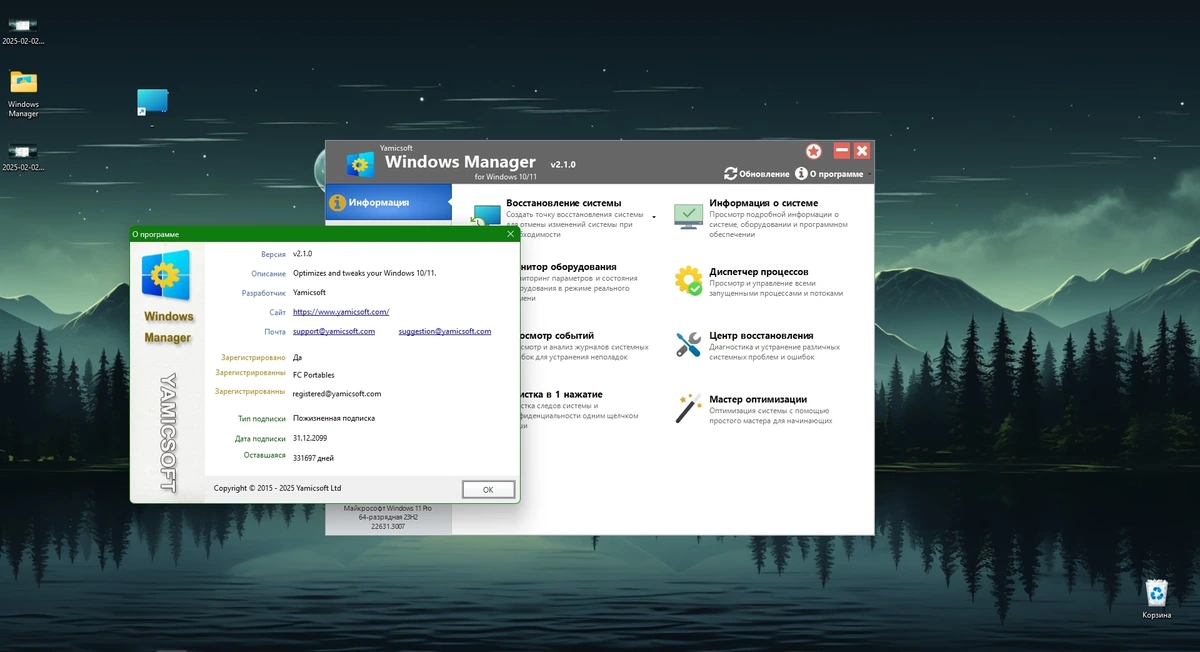Select the Информация sidebar tab
The height and width of the screenshot is (652, 1200).
pyautogui.click(x=388, y=202)
